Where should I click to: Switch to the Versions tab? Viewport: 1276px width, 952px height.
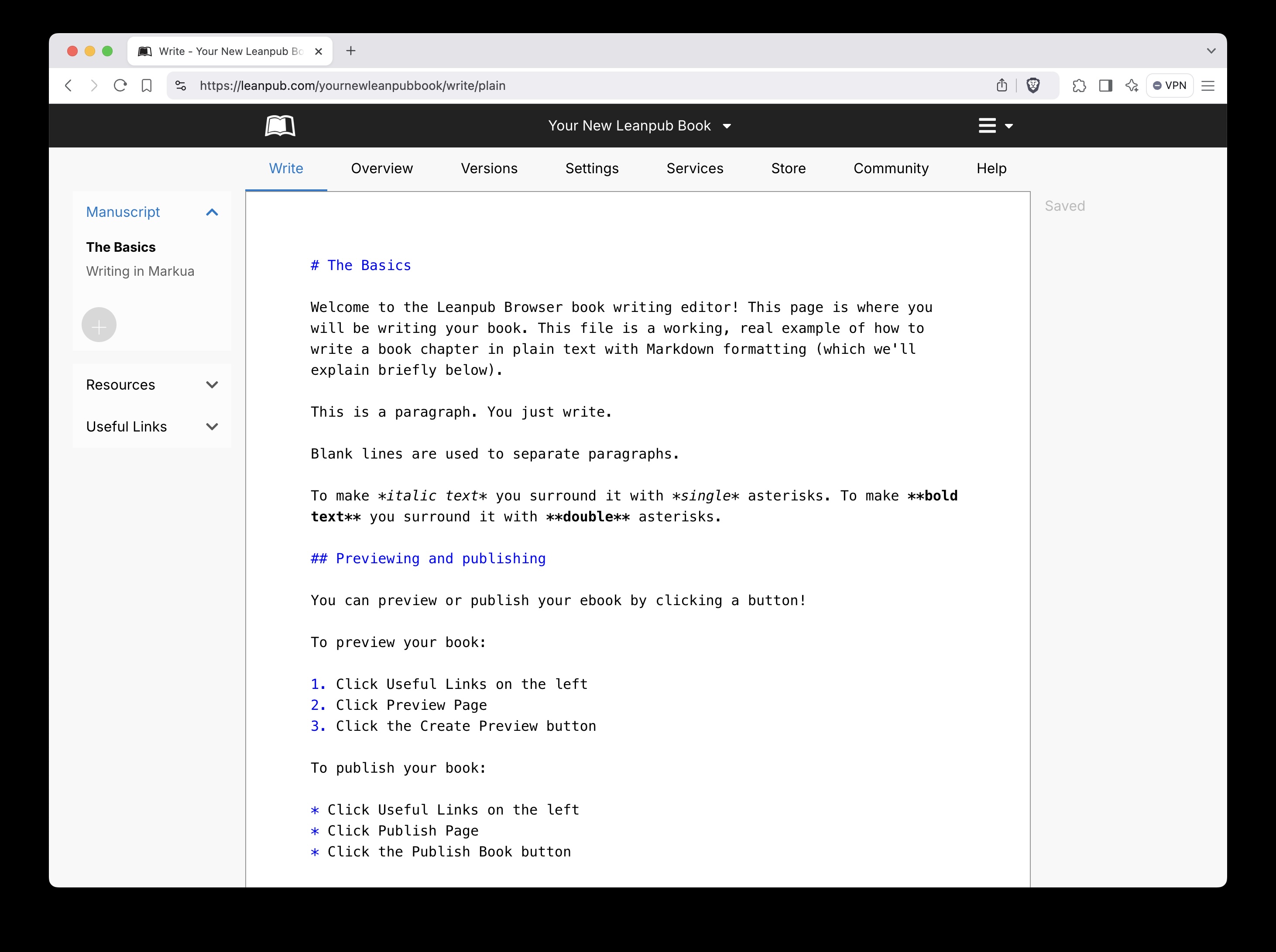tap(489, 168)
